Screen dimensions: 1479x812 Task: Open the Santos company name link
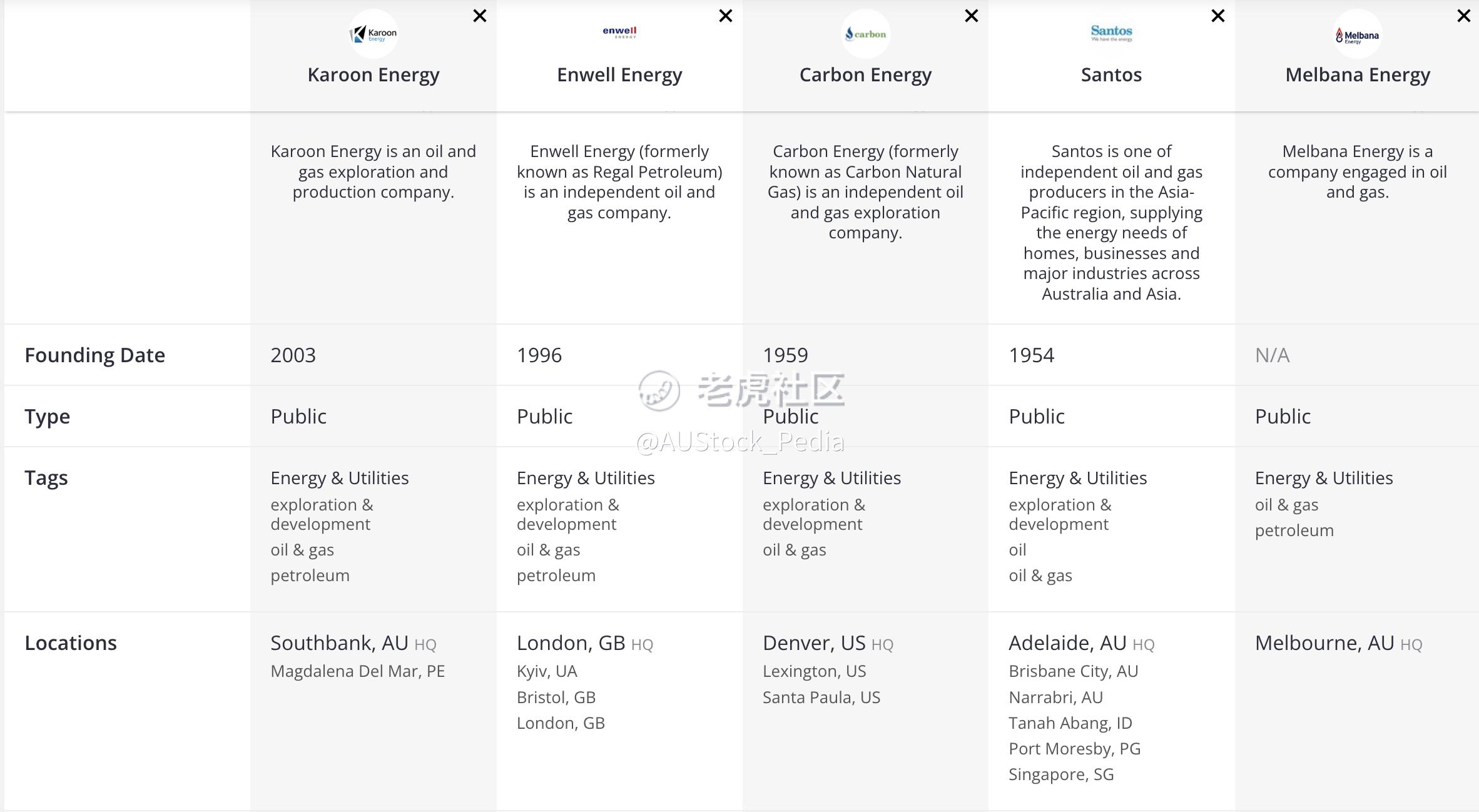pos(1112,75)
